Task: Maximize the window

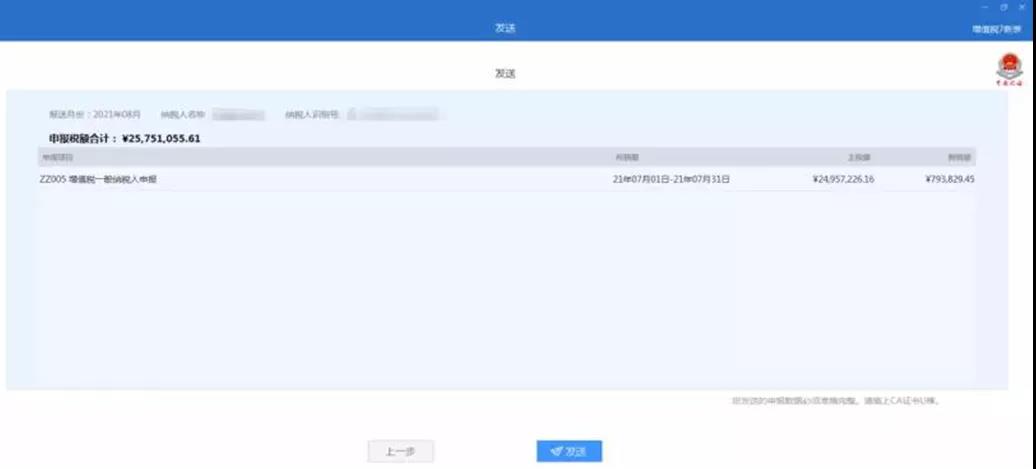Action: coord(1004,7)
